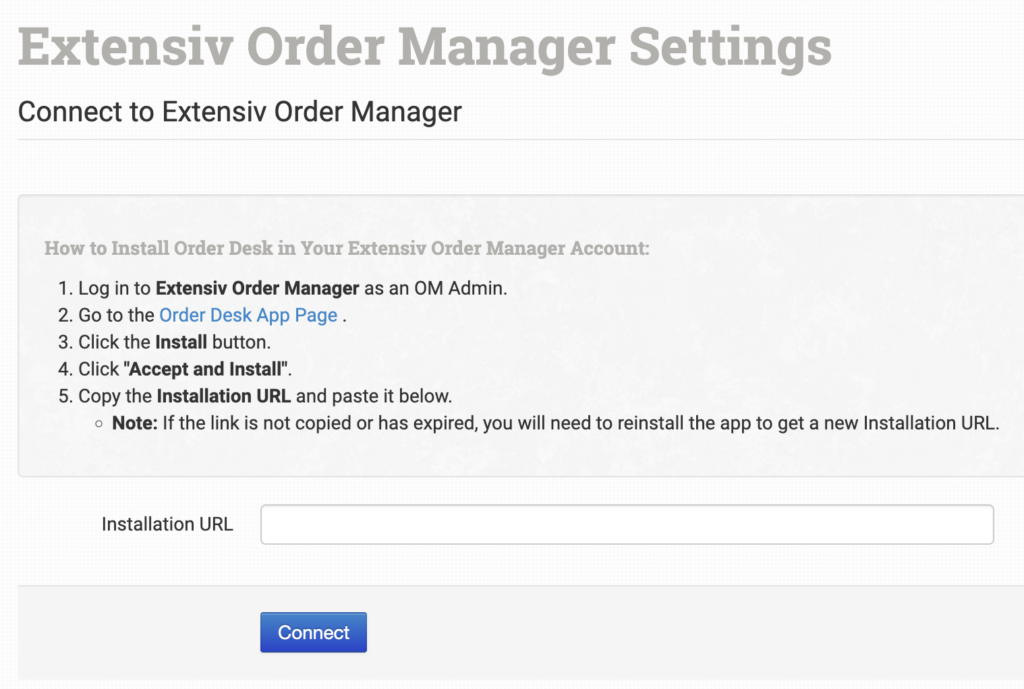Click the Connect button

pyautogui.click(x=313, y=632)
